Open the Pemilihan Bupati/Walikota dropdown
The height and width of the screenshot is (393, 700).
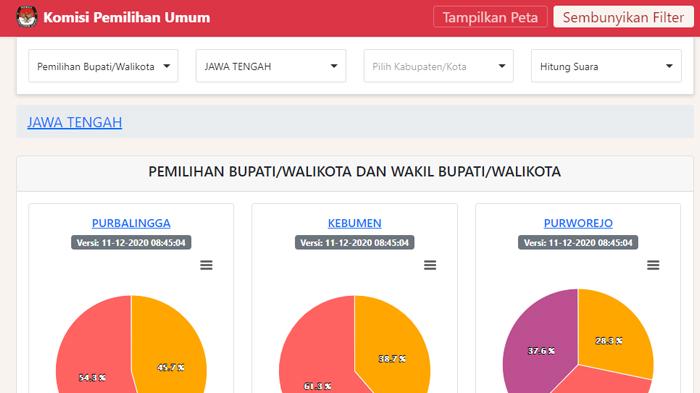103,66
